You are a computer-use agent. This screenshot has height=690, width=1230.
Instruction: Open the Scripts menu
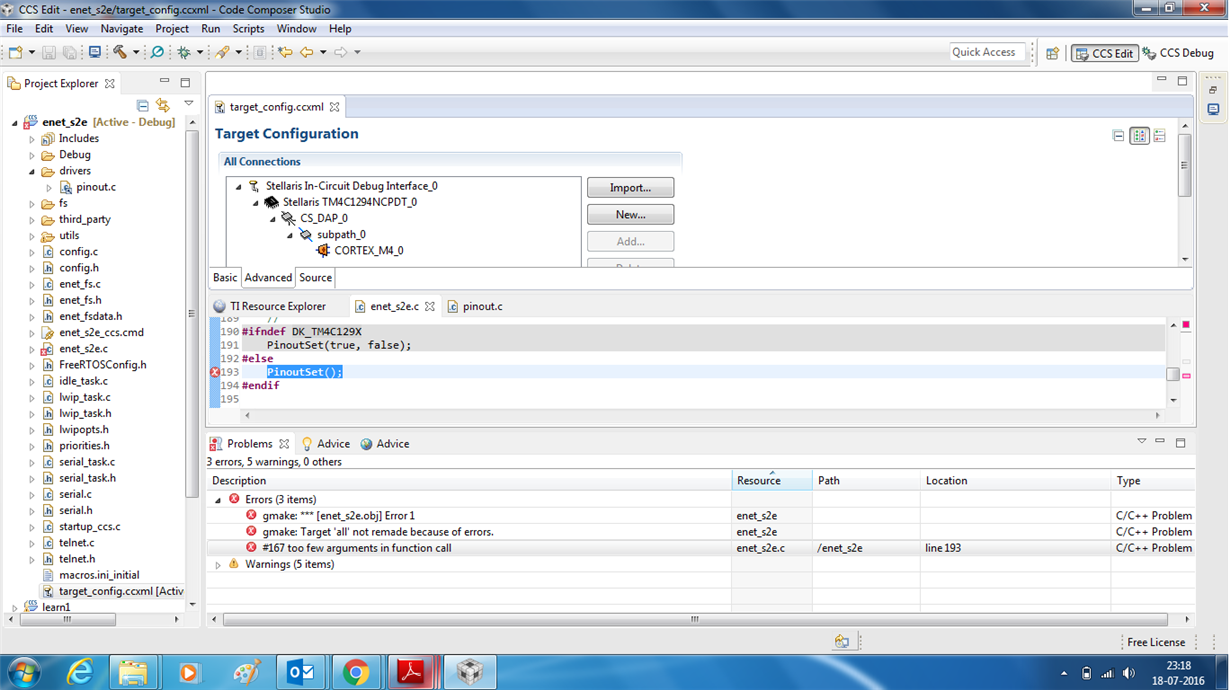tap(248, 29)
